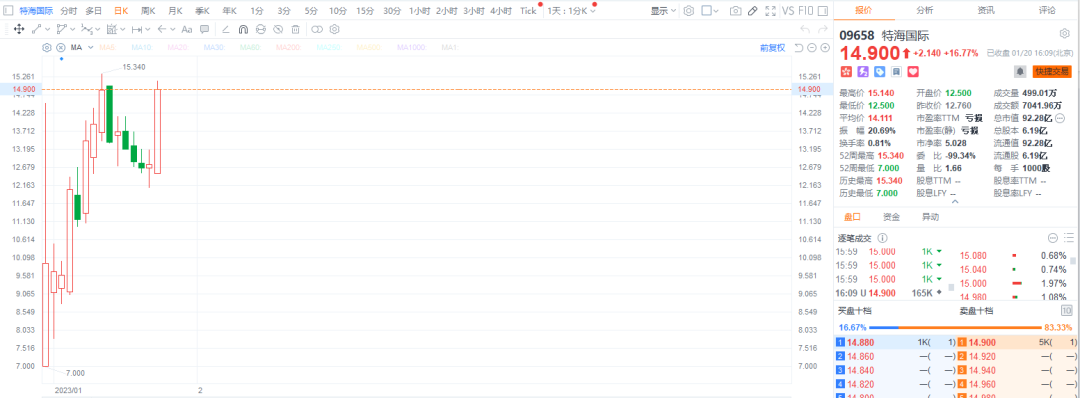The image size is (1080, 398).
Task: Select the trend line drawing tool
Action: [x=36, y=30]
